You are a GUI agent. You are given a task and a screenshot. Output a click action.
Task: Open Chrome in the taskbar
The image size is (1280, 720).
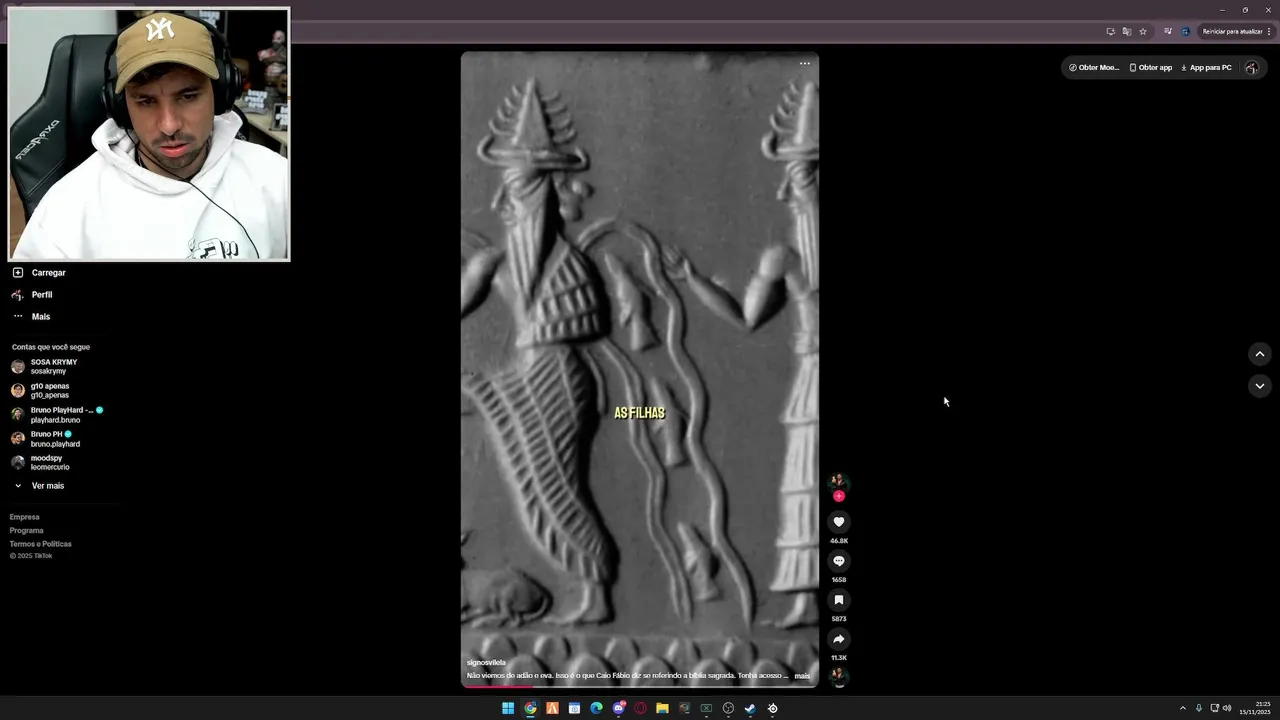[530, 708]
